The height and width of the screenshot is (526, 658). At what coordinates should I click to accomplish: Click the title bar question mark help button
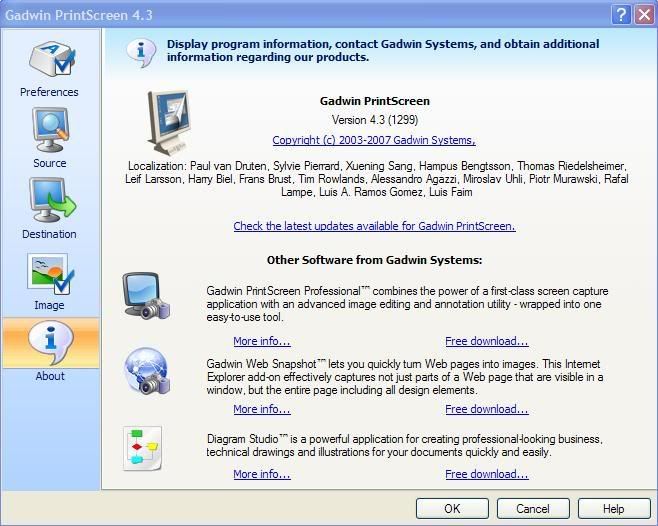pos(621,15)
